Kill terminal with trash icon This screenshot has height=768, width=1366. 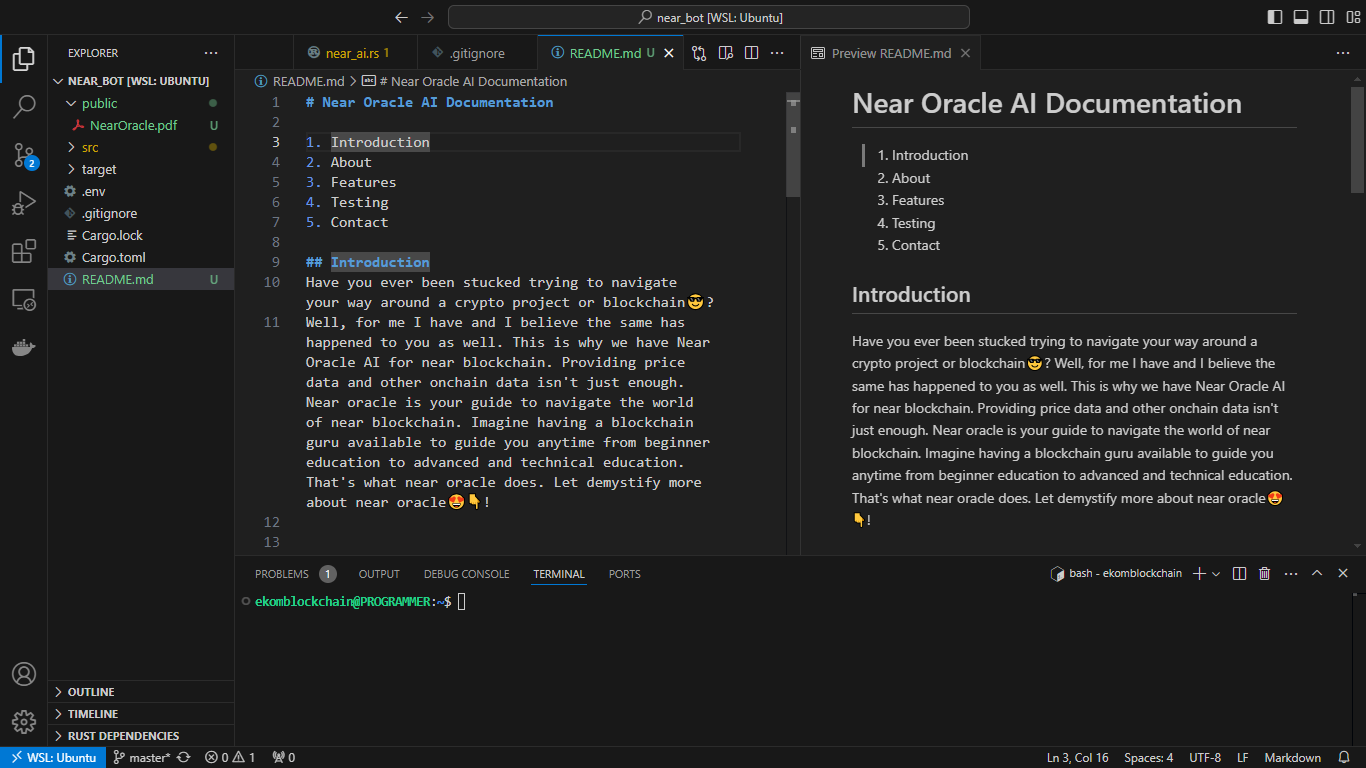[x=1264, y=573]
